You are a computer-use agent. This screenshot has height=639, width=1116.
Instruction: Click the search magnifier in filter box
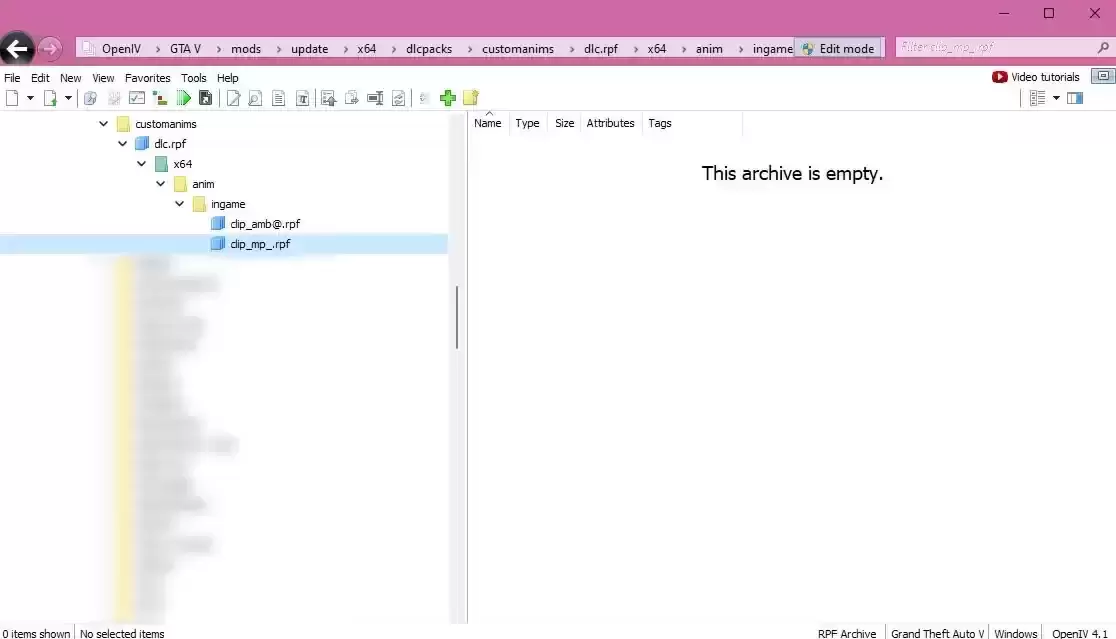(x=1103, y=47)
